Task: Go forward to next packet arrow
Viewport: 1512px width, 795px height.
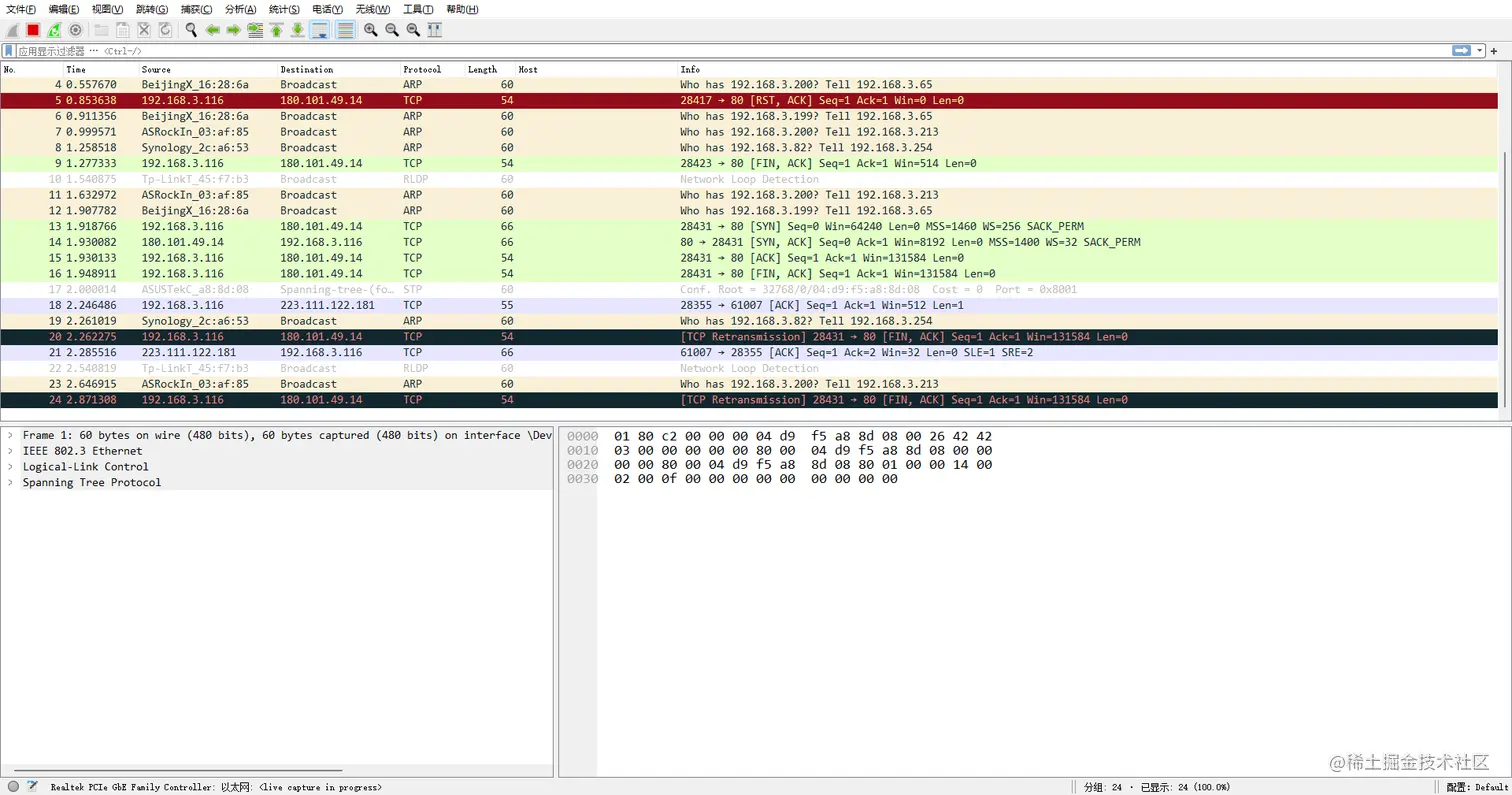Action: [233, 30]
